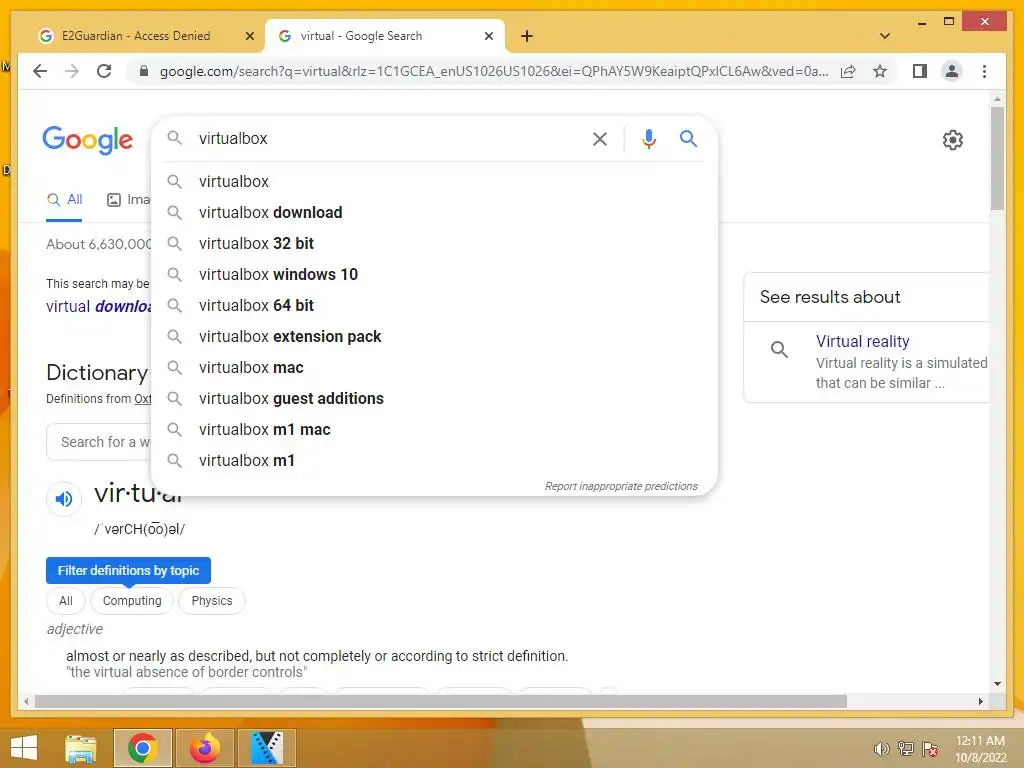Select 'virtualbox extension pack' suggestion
Screen dimensions: 1024x768
point(434,336)
